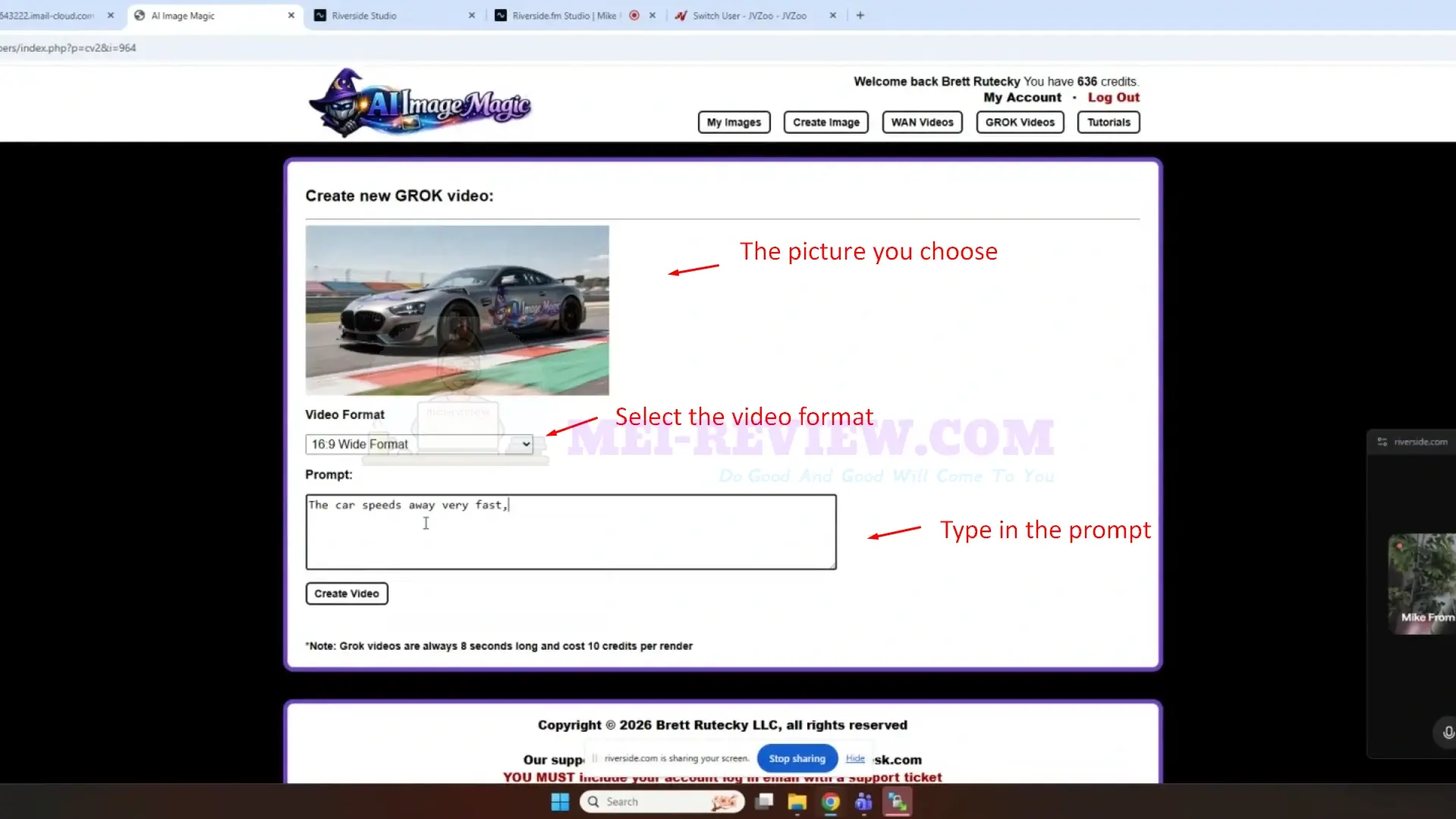The image size is (1456, 819).
Task: Open File Explorer from the taskbar
Action: click(797, 802)
